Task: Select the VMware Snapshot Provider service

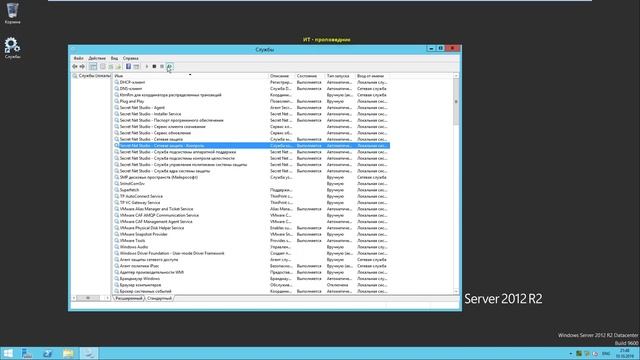Action: 251,234
